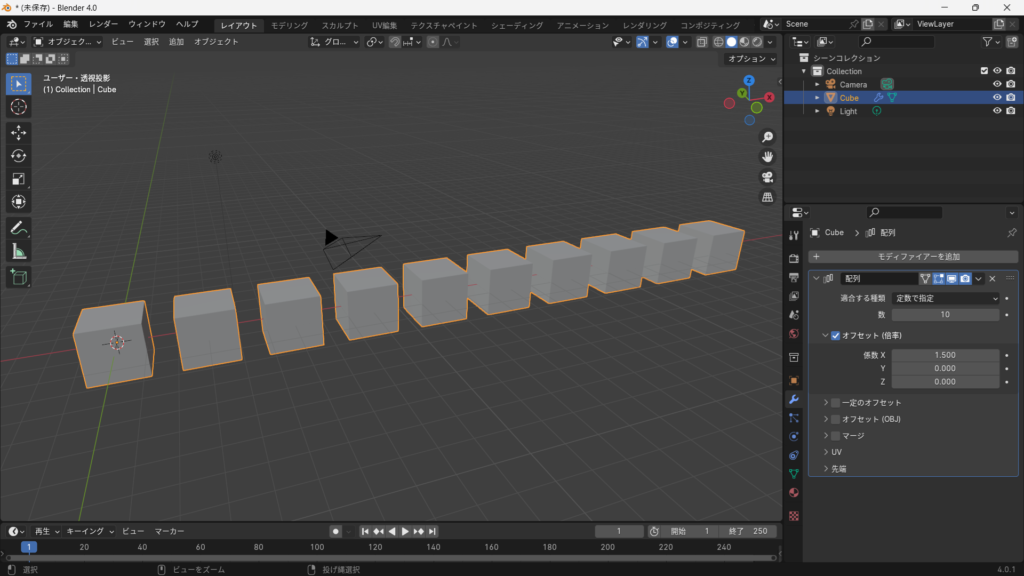
Task: Activate the Scale tool
Action: point(19,179)
